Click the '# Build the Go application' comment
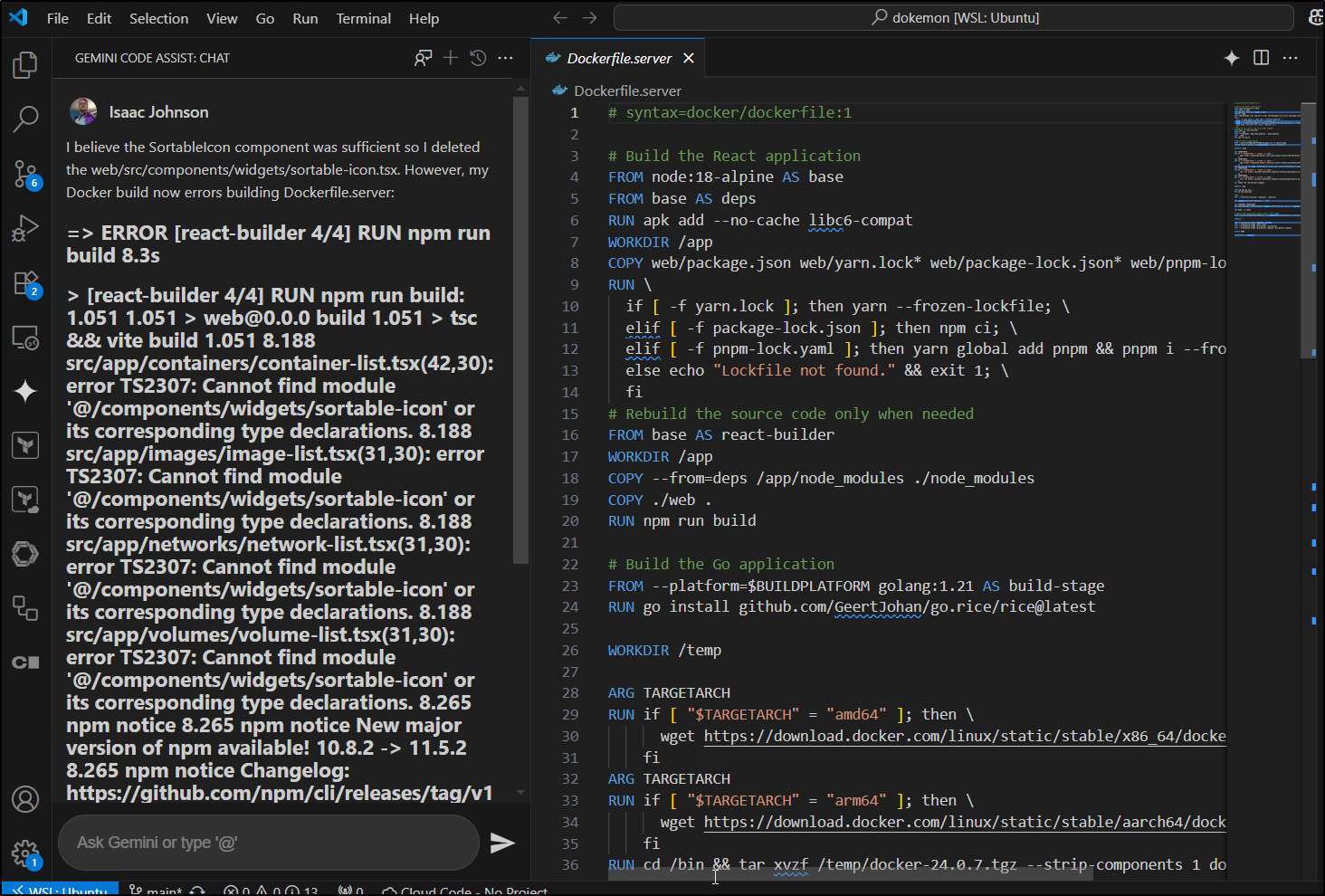The width and height of the screenshot is (1325, 896). pos(721,564)
